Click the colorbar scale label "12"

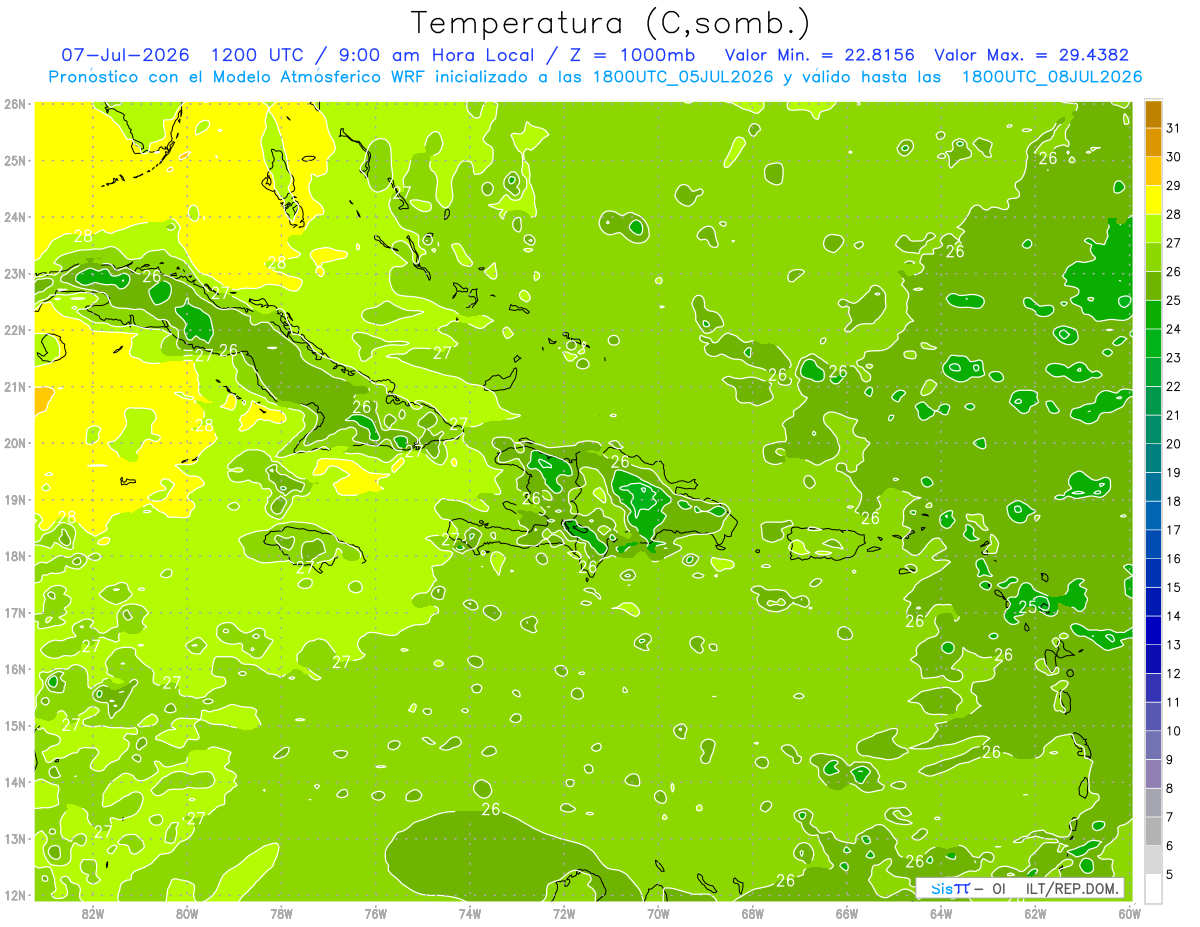click(1173, 673)
